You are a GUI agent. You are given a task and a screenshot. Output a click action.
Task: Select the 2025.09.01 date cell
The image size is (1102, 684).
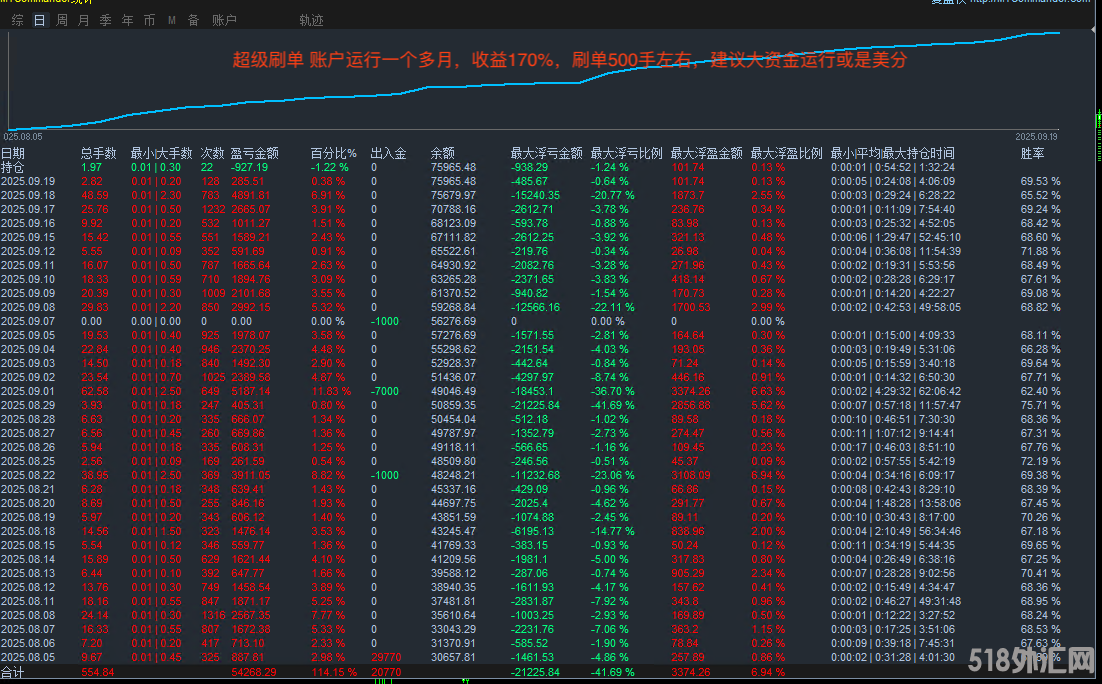(28, 392)
